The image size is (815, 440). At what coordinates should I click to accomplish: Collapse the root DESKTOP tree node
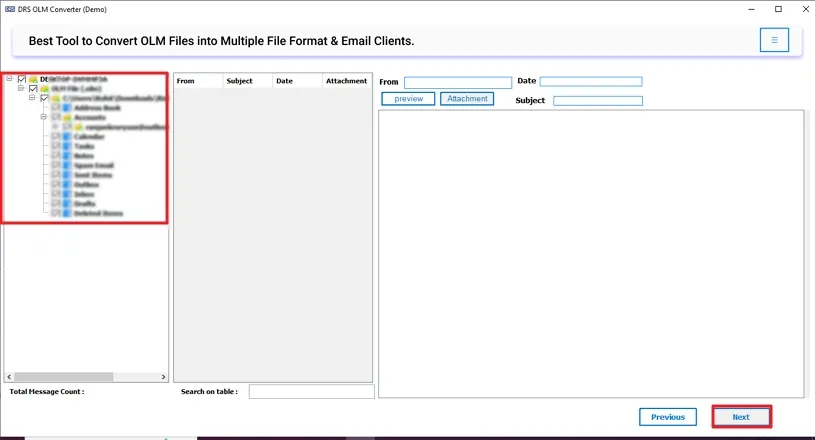(x=9, y=79)
